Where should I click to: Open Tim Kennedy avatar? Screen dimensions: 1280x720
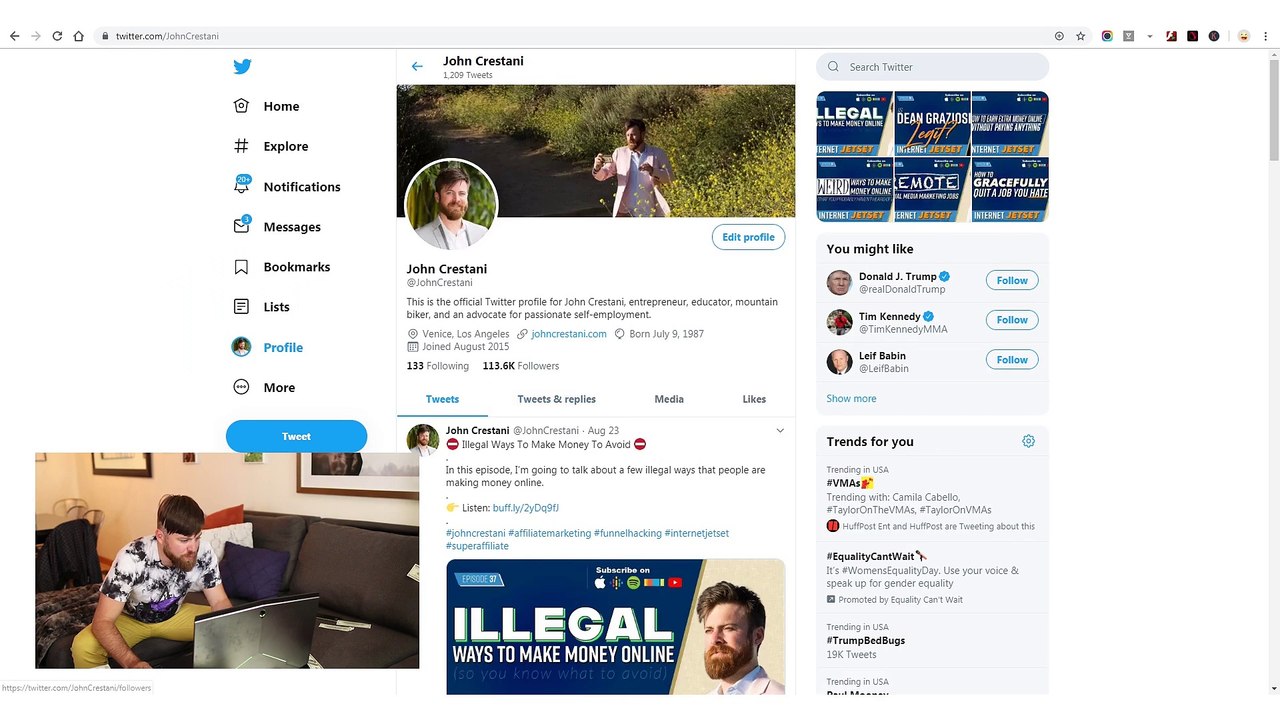pos(839,322)
